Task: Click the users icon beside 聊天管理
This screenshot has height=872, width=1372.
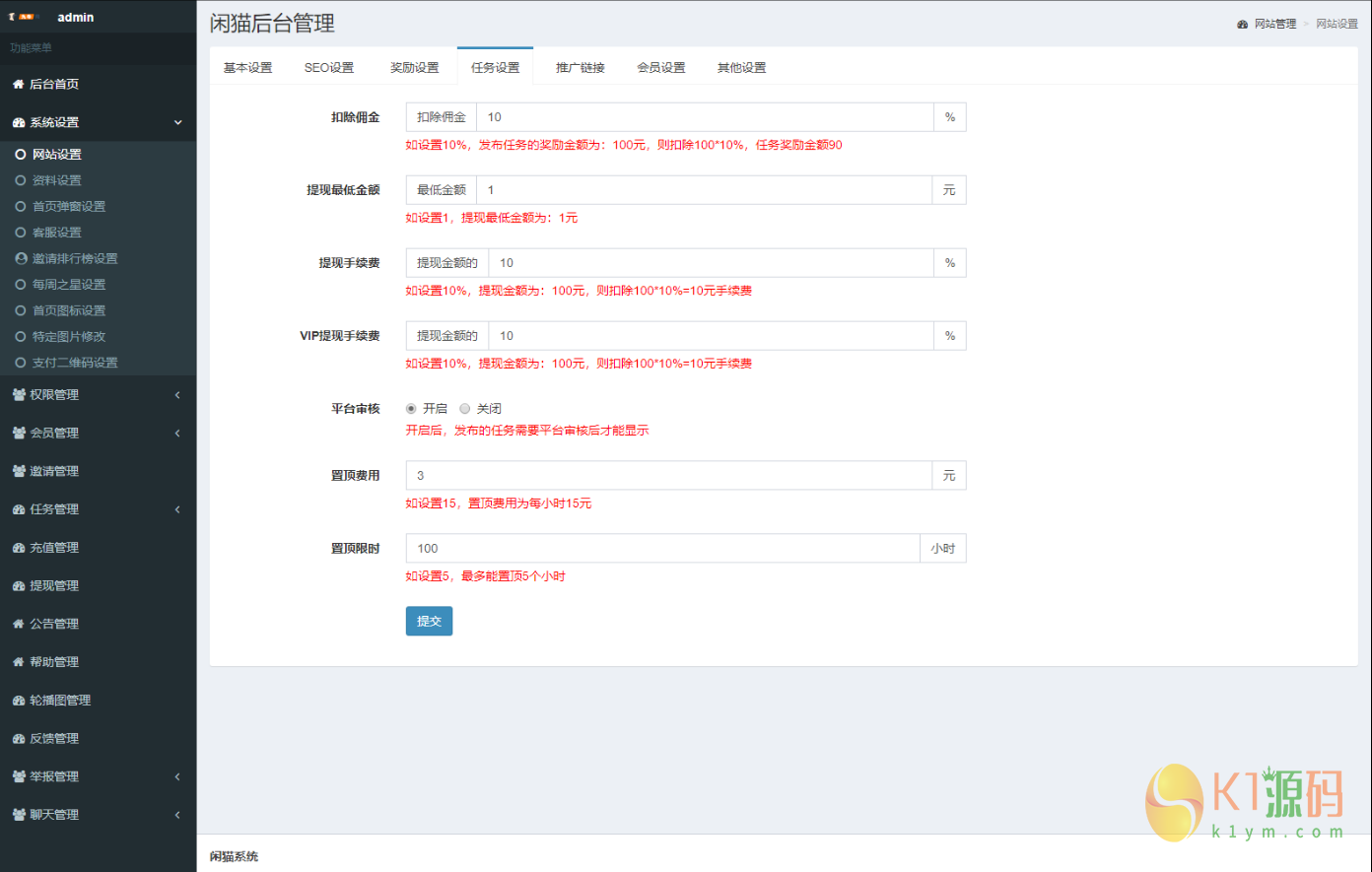Action: (x=19, y=816)
